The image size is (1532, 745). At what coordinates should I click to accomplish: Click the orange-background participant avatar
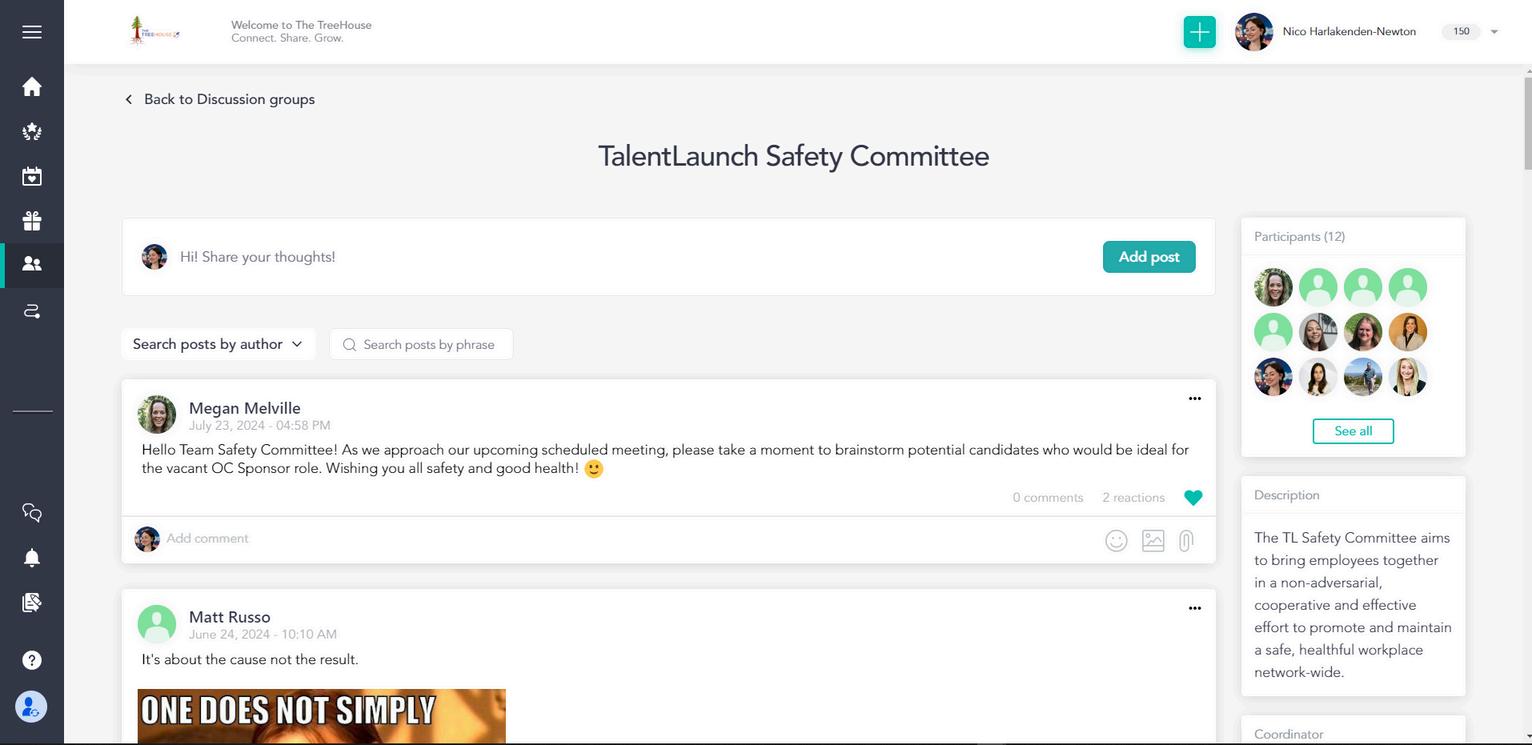point(1408,332)
